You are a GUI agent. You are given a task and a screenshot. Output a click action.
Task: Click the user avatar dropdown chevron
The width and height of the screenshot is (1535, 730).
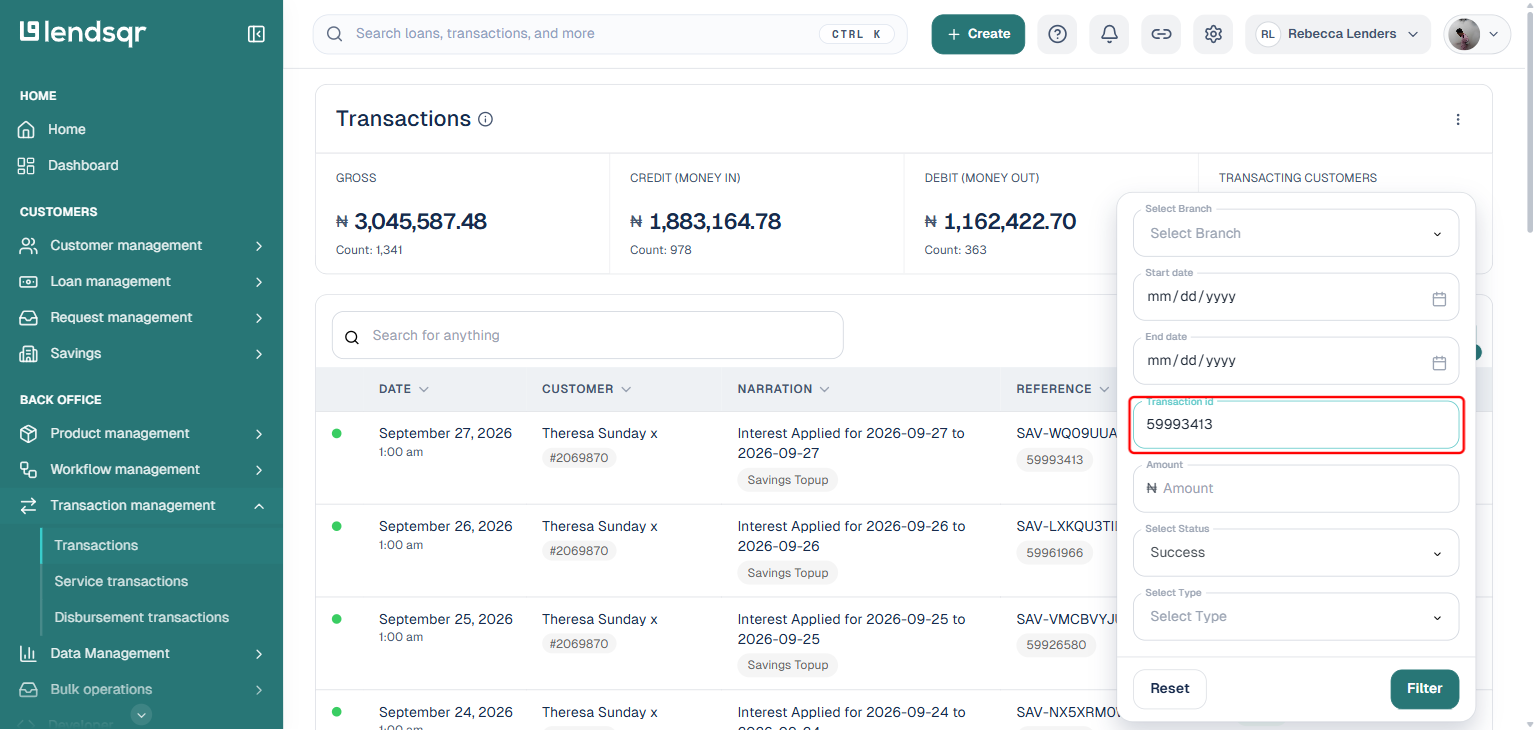[x=1494, y=34]
